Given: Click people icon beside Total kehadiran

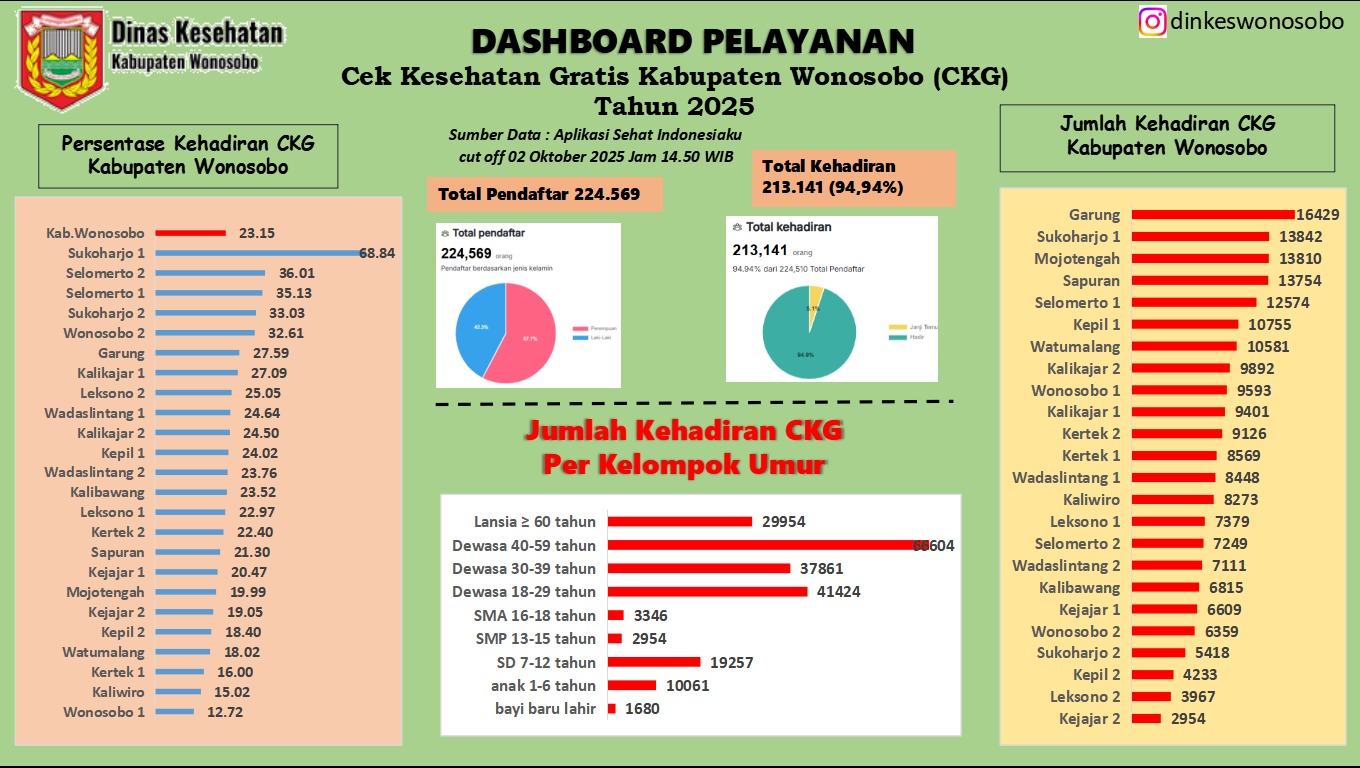Looking at the screenshot, I should tap(738, 227).
